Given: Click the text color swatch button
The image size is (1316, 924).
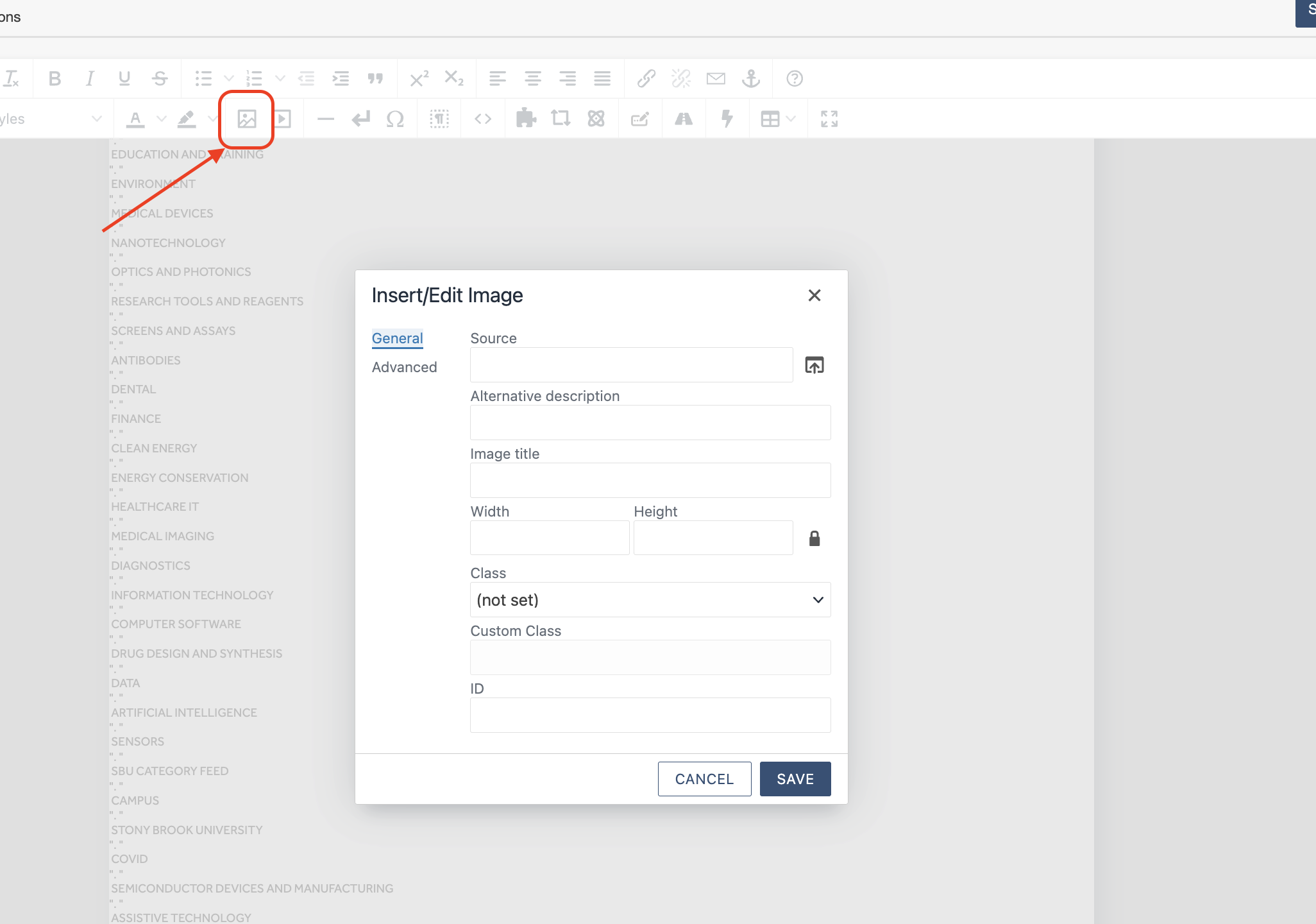Looking at the screenshot, I should coord(135,119).
